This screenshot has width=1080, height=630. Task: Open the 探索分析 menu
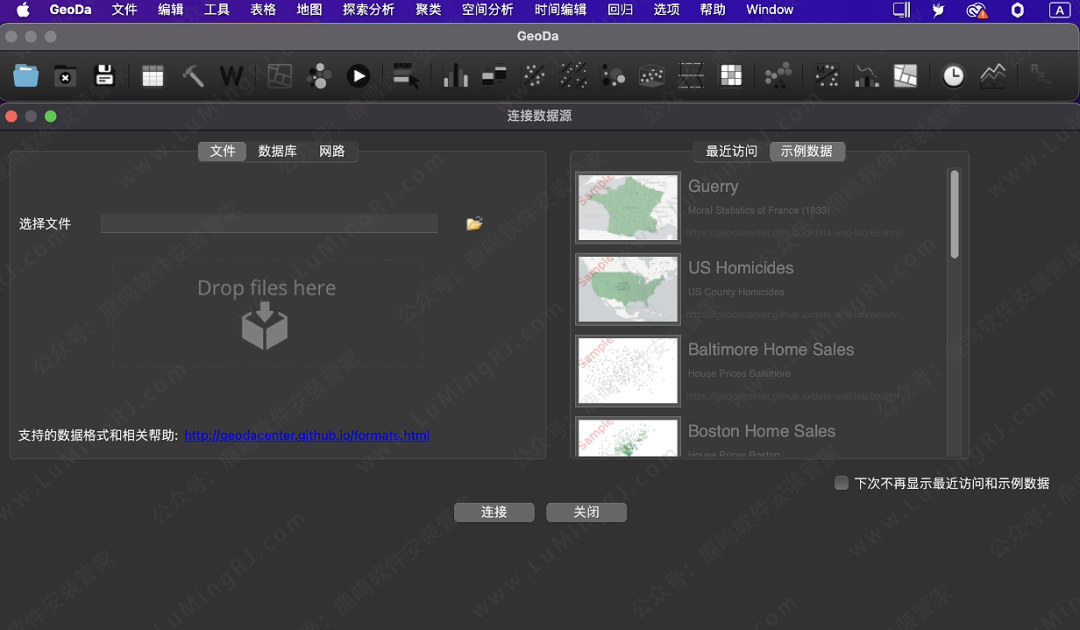tap(368, 10)
